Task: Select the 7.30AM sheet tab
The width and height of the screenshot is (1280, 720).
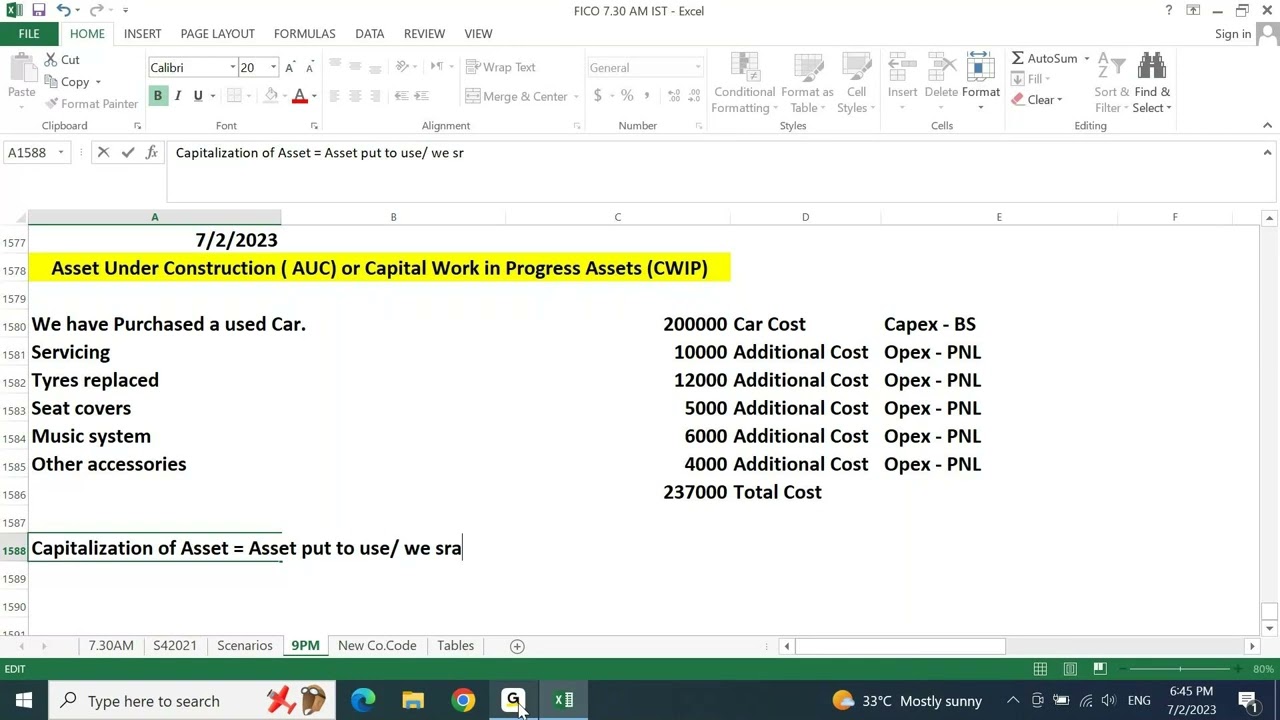Action: tap(111, 646)
